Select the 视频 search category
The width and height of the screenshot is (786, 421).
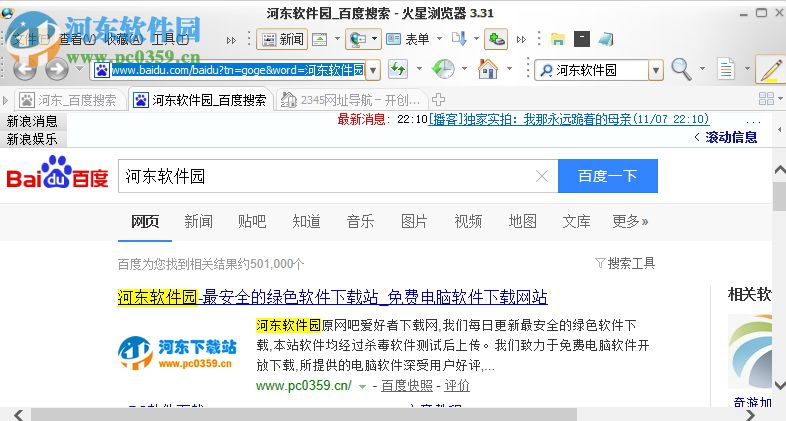[468, 221]
